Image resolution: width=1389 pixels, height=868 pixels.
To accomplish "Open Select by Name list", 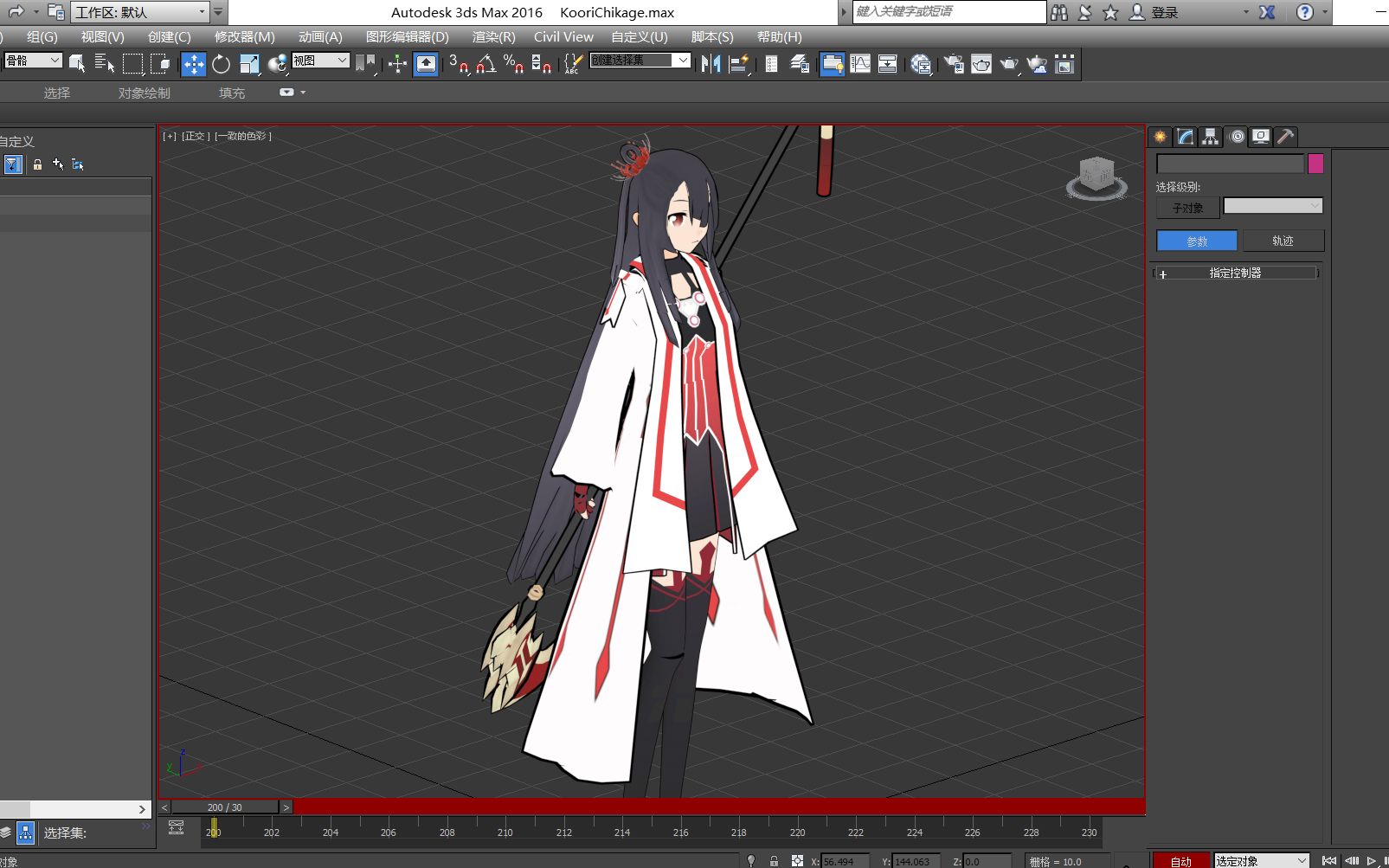I will point(105,63).
